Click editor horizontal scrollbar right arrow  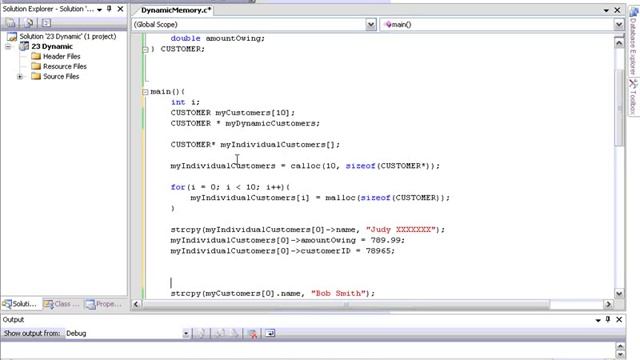608,304
